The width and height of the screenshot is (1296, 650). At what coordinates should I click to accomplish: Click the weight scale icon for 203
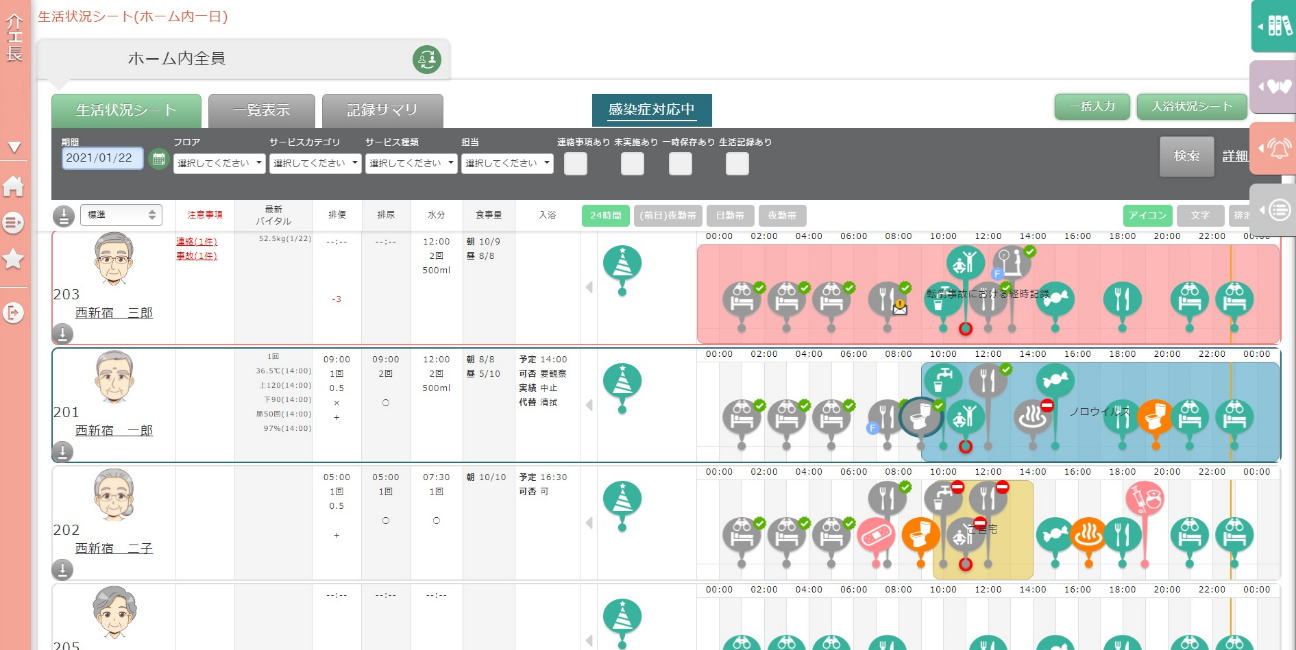tap(1011, 264)
